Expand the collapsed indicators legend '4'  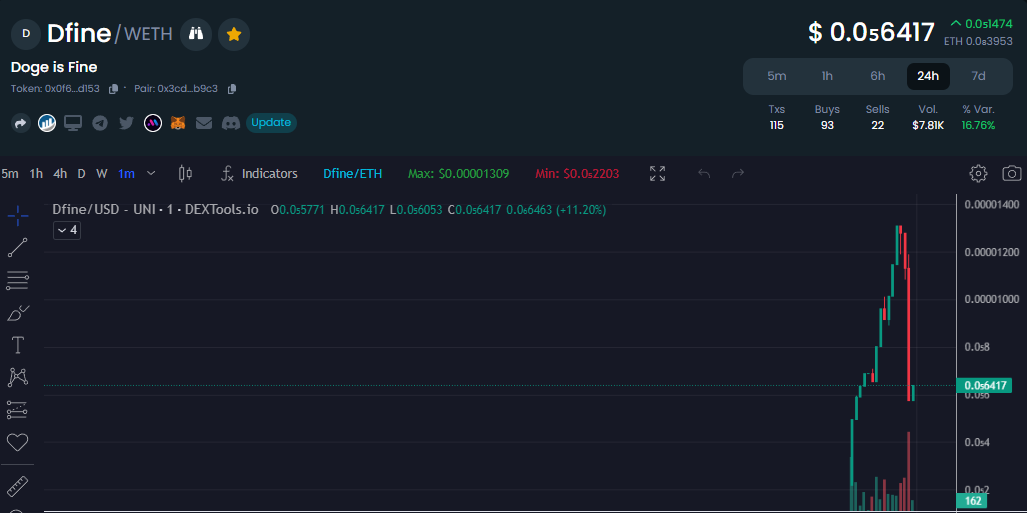[67, 230]
